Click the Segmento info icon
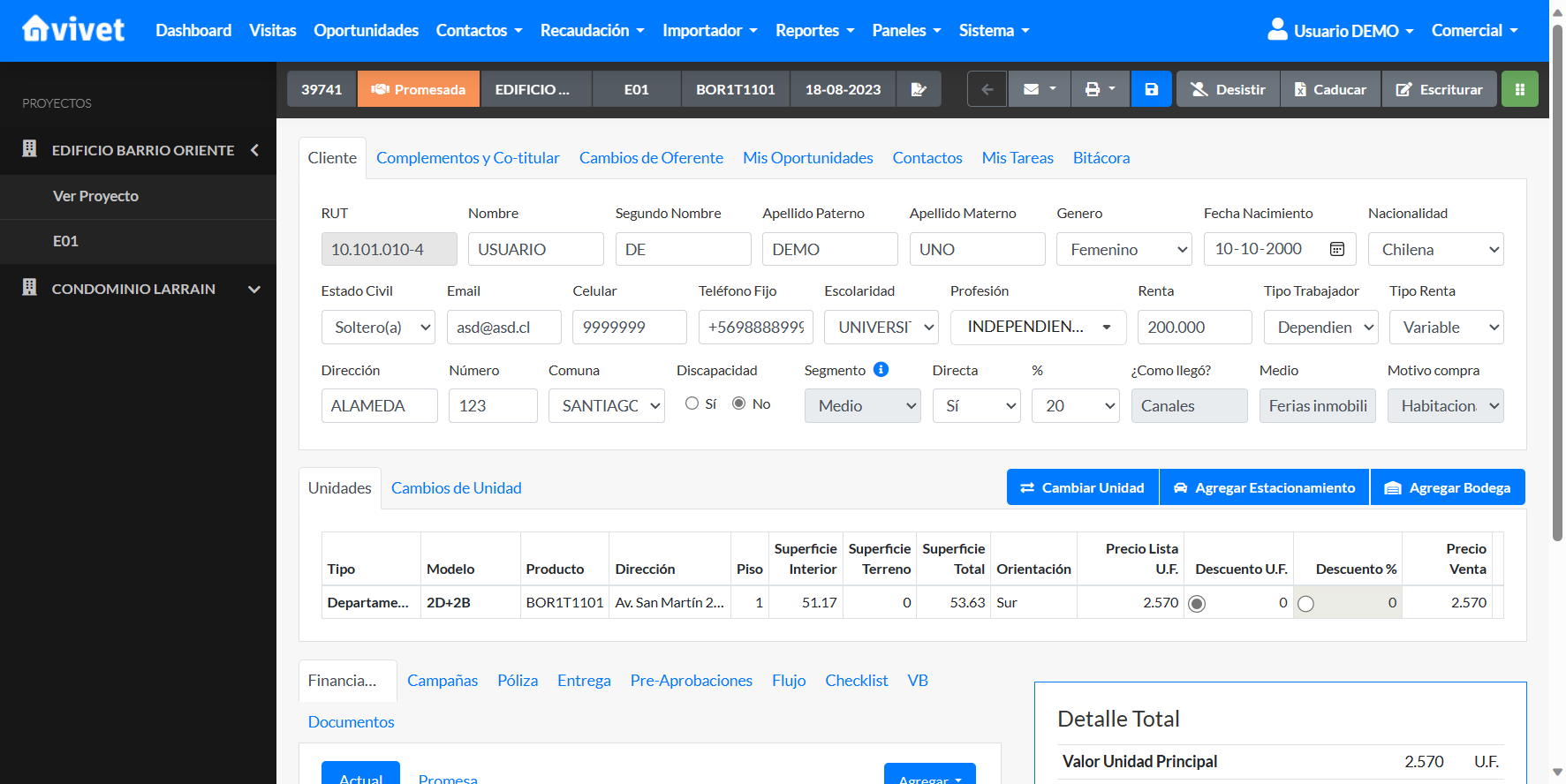The height and width of the screenshot is (784, 1566). point(881,370)
